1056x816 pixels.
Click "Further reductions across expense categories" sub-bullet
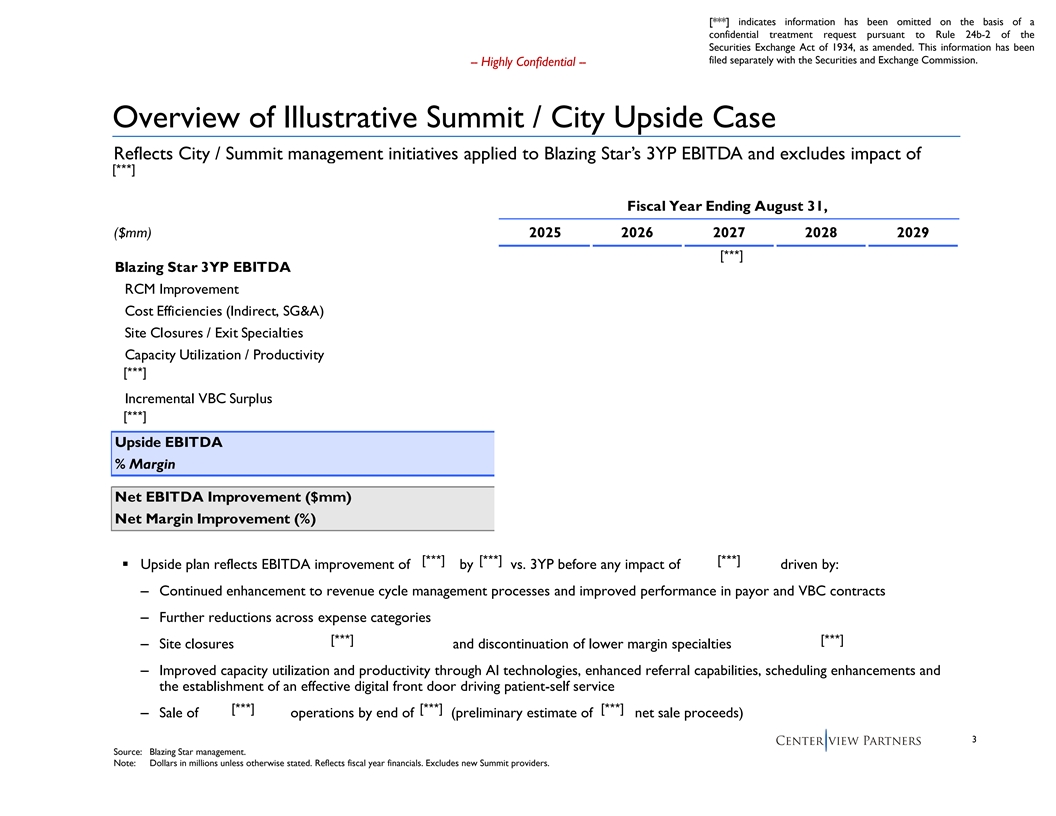click(x=295, y=617)
